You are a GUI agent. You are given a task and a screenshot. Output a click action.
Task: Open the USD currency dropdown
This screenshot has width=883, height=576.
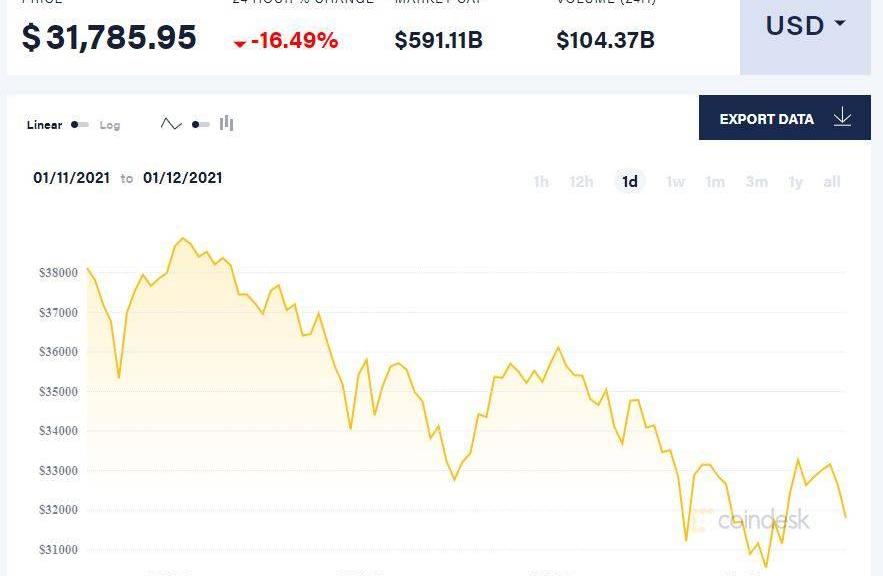(x=805, y=26)
